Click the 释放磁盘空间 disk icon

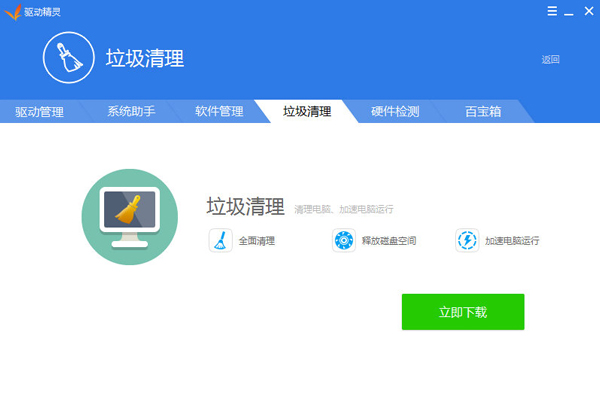point(343,241)
